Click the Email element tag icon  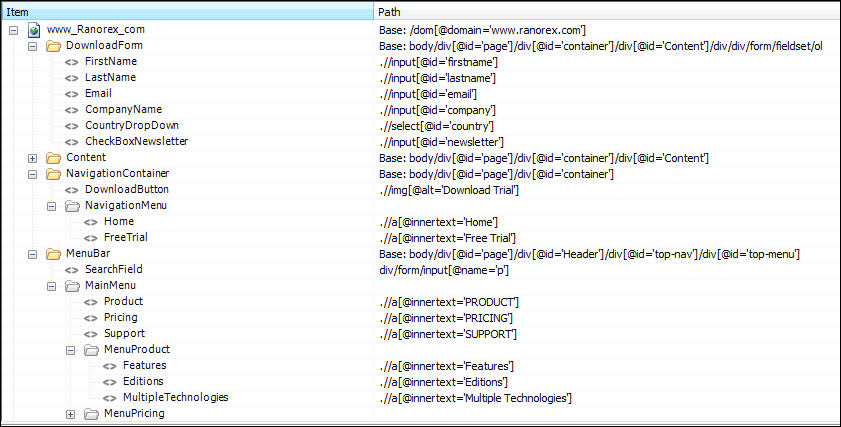click(71, 94)
